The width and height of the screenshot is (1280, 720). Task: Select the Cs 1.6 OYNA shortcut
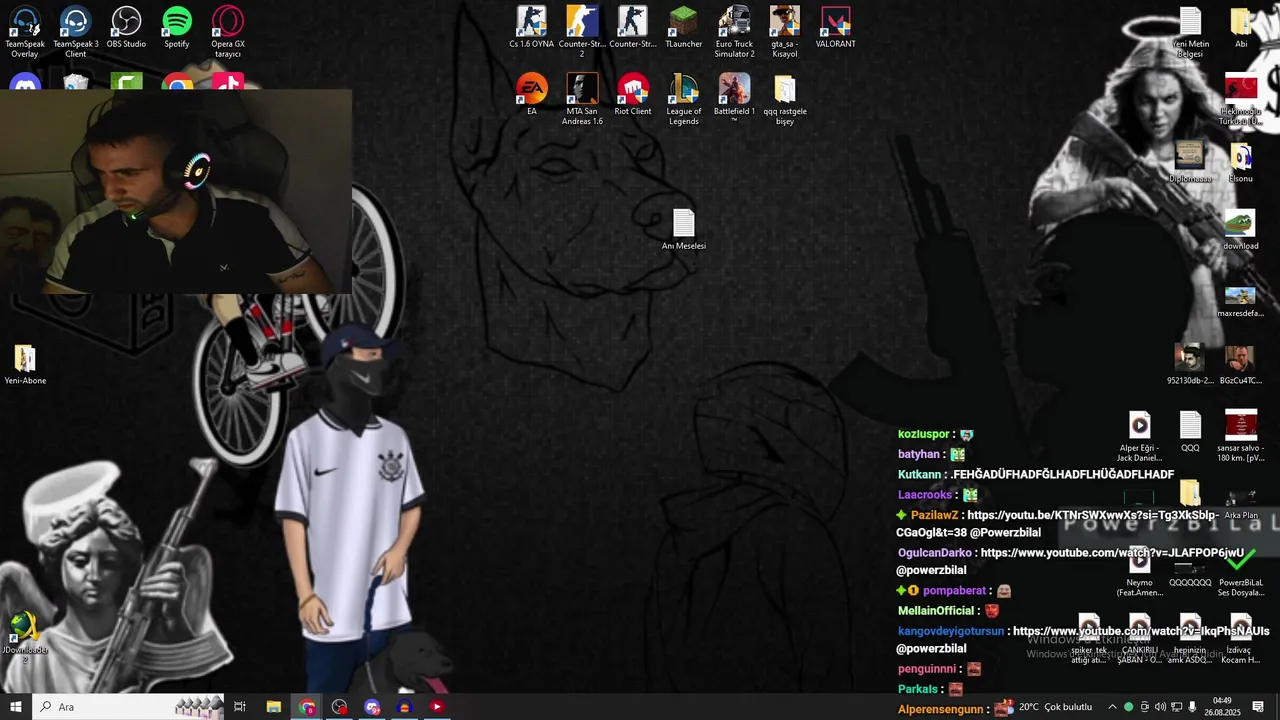click(531, 27)
